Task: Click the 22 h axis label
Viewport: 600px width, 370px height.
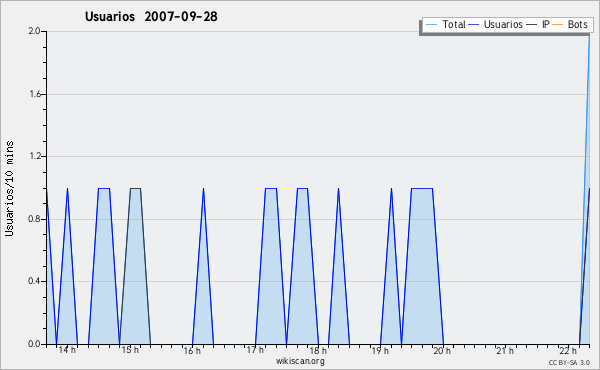Action: [x=568, y=350]
